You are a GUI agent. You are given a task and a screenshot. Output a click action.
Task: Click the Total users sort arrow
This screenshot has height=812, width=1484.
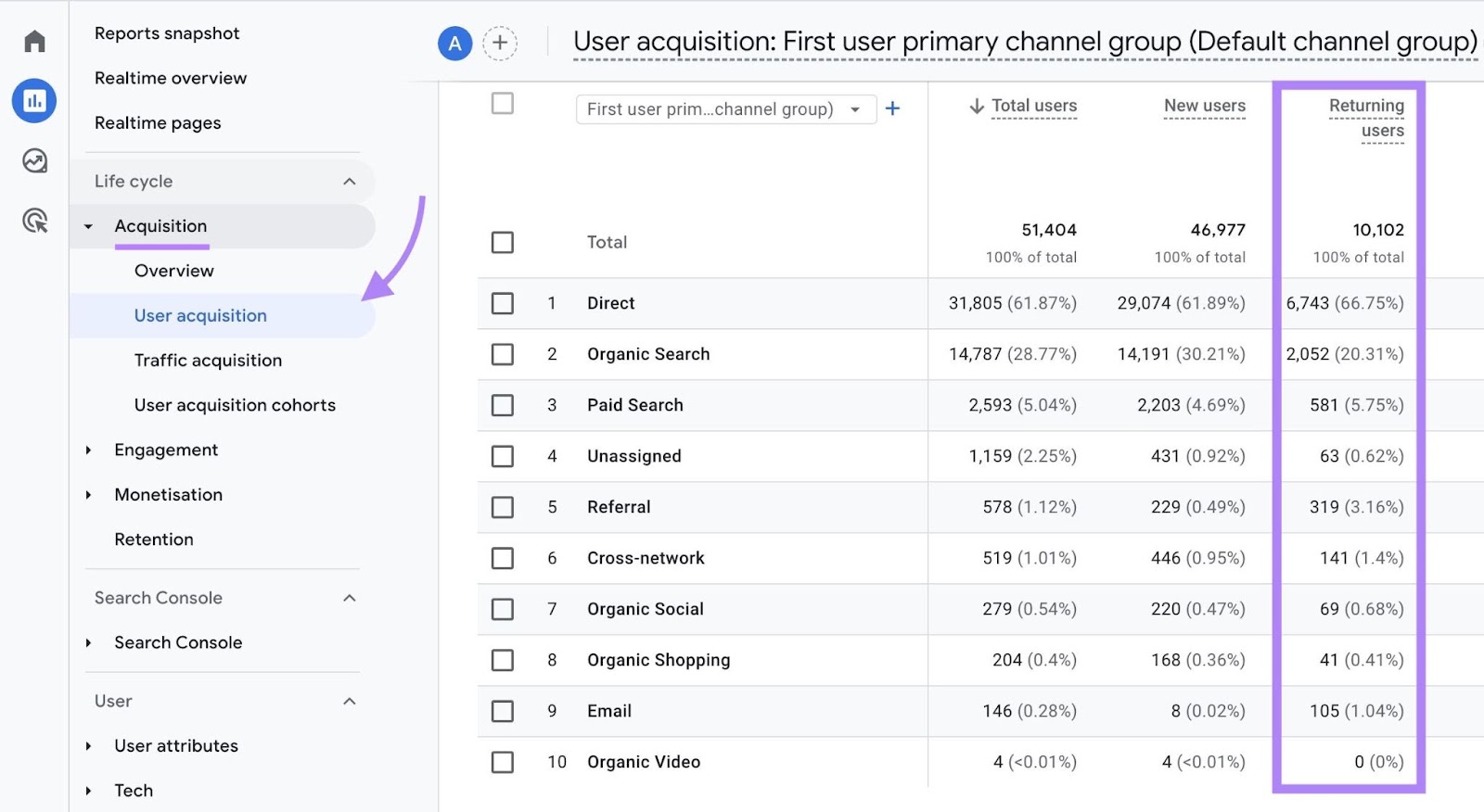click(x=977, y=107)
